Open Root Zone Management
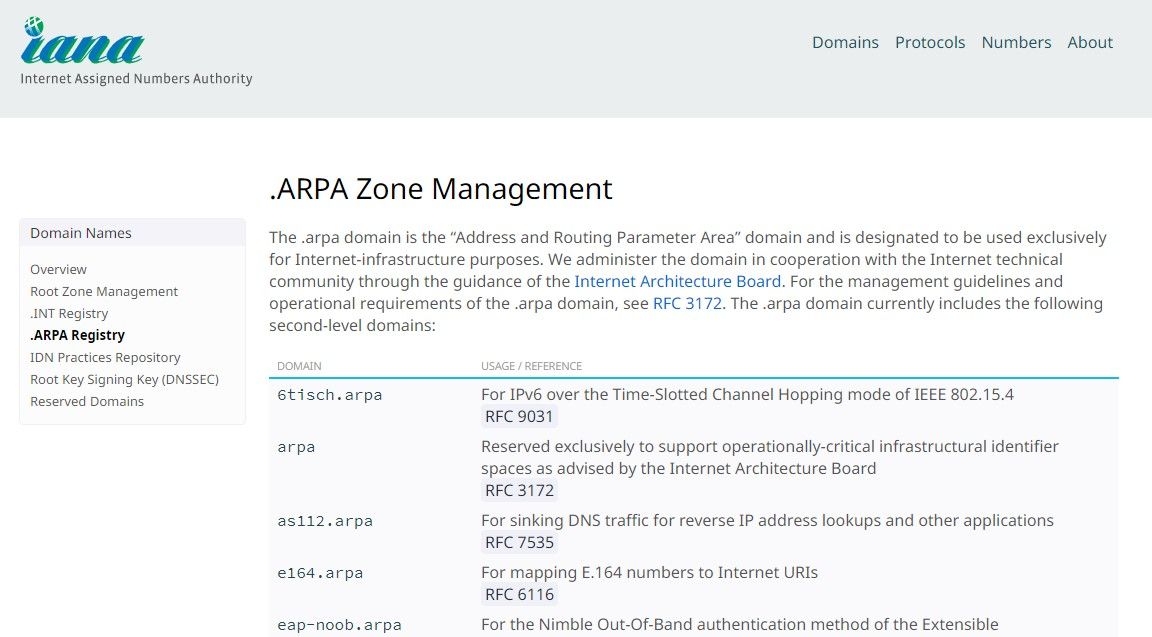The width and height of the screenshot is (1152, 637). click(104, 291)
